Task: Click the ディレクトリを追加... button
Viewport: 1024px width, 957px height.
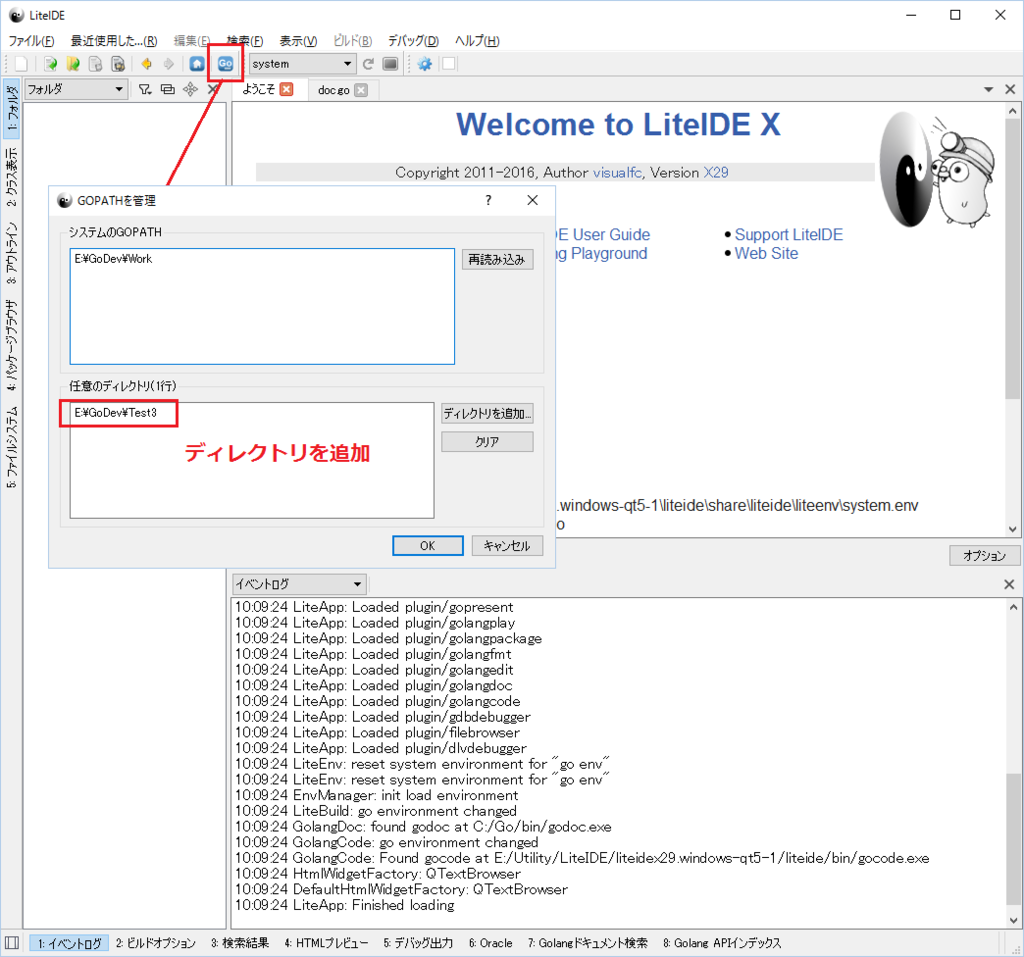Action: coord(487,414)
